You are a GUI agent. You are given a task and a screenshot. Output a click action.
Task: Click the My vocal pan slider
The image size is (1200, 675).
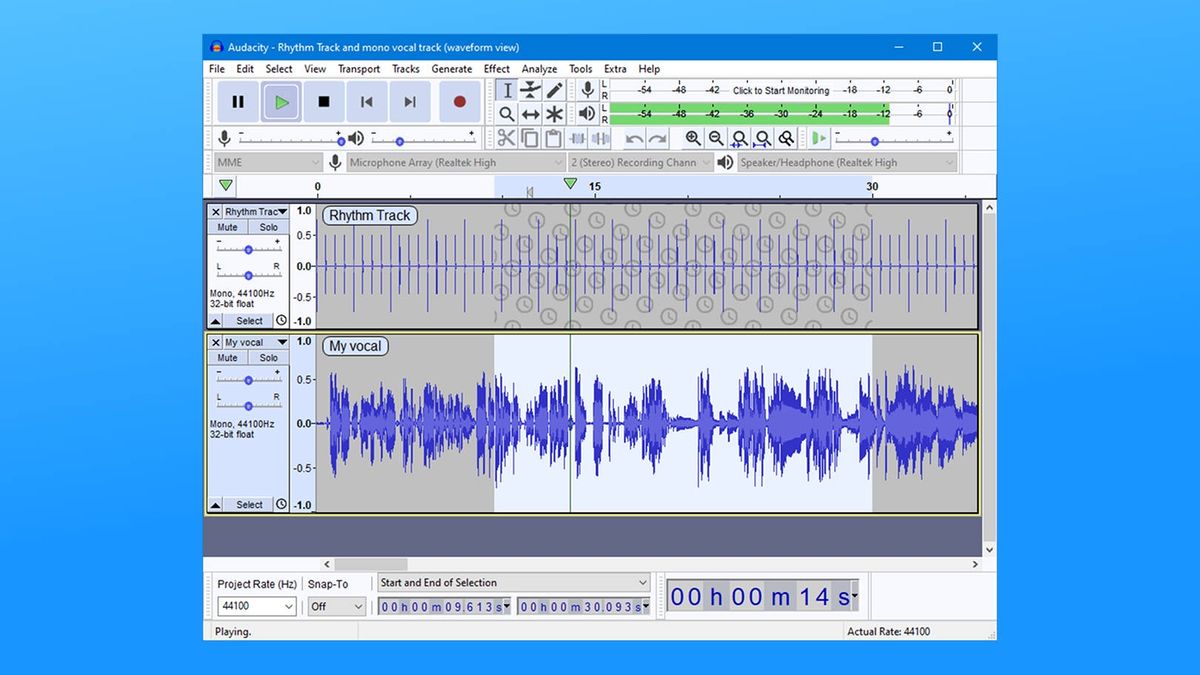[x=248, y=405]
